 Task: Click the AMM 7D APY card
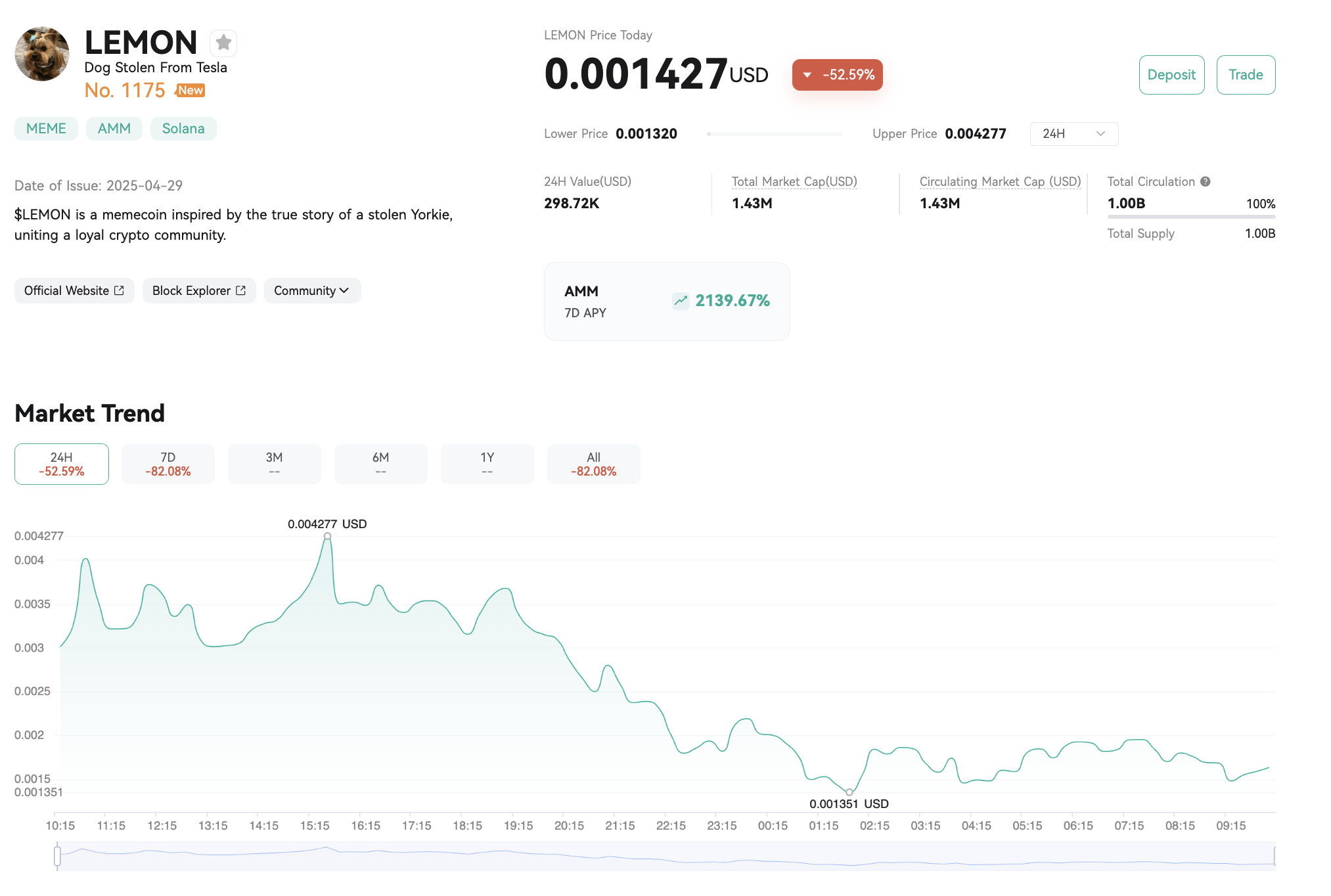tap(667, 302)
